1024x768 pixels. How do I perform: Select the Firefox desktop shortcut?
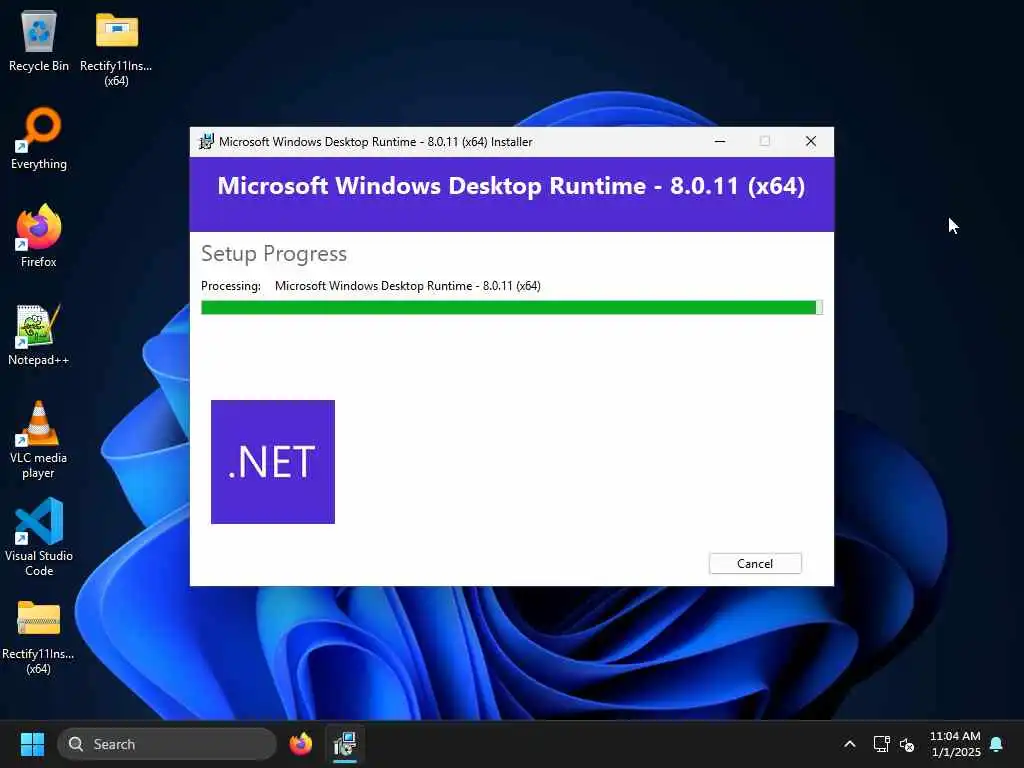pos(39,236)
